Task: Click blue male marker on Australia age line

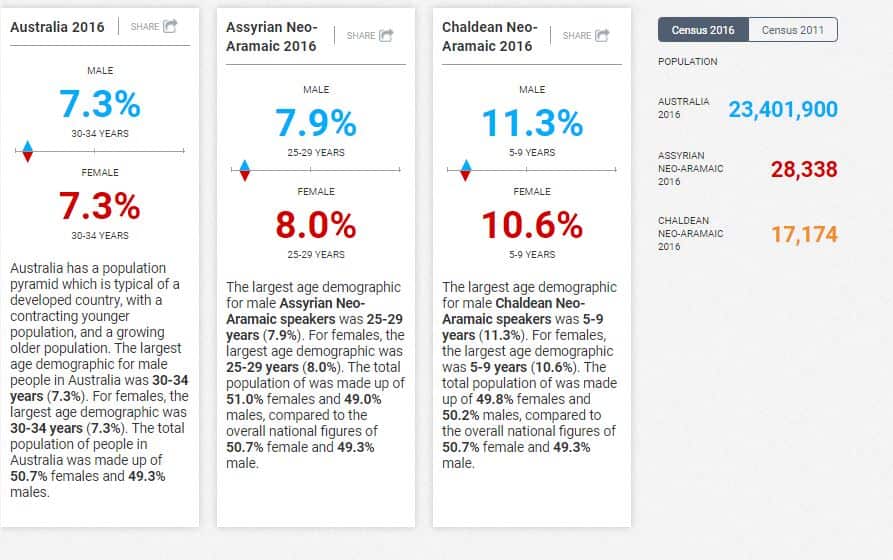Action: (28, 147)
